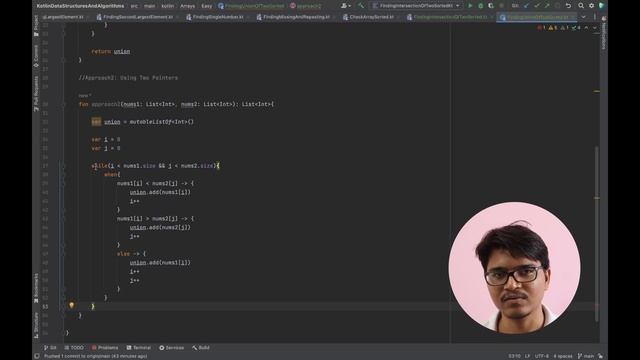Click the JetBrains Toolbox icon at top right

pyautogui.click(x=601, y=6)
